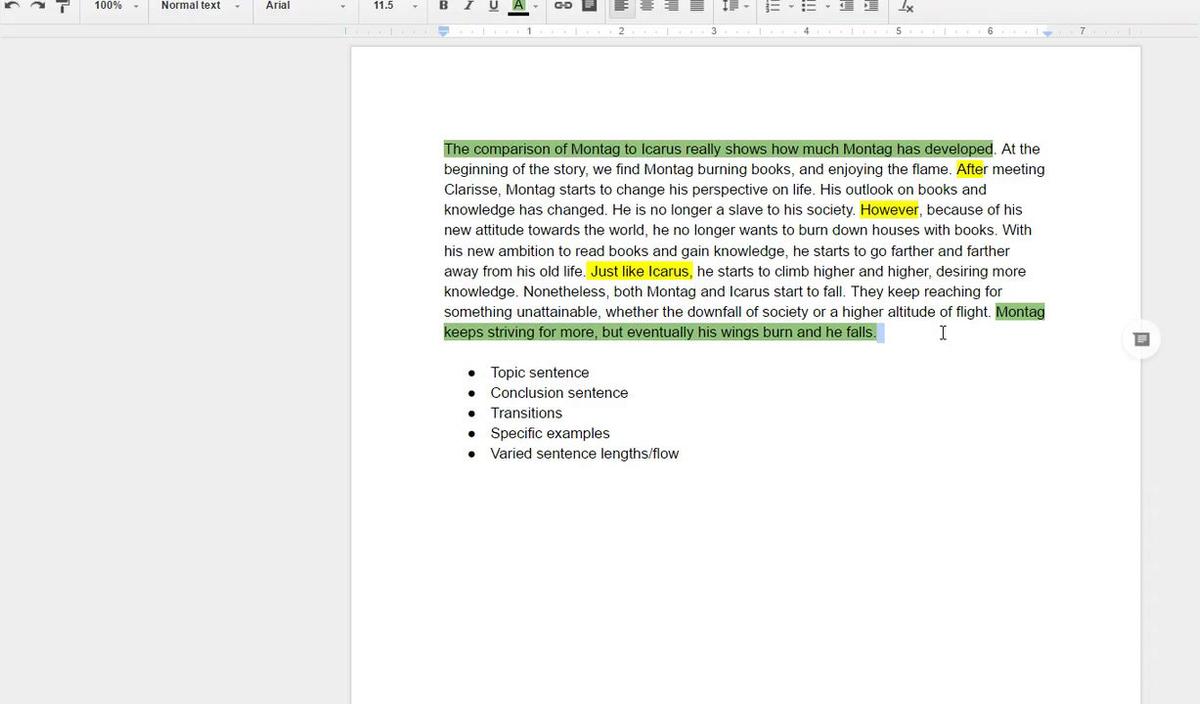
Task: Click bullet item 'Topic sentence'
Action: click(540, 372)
